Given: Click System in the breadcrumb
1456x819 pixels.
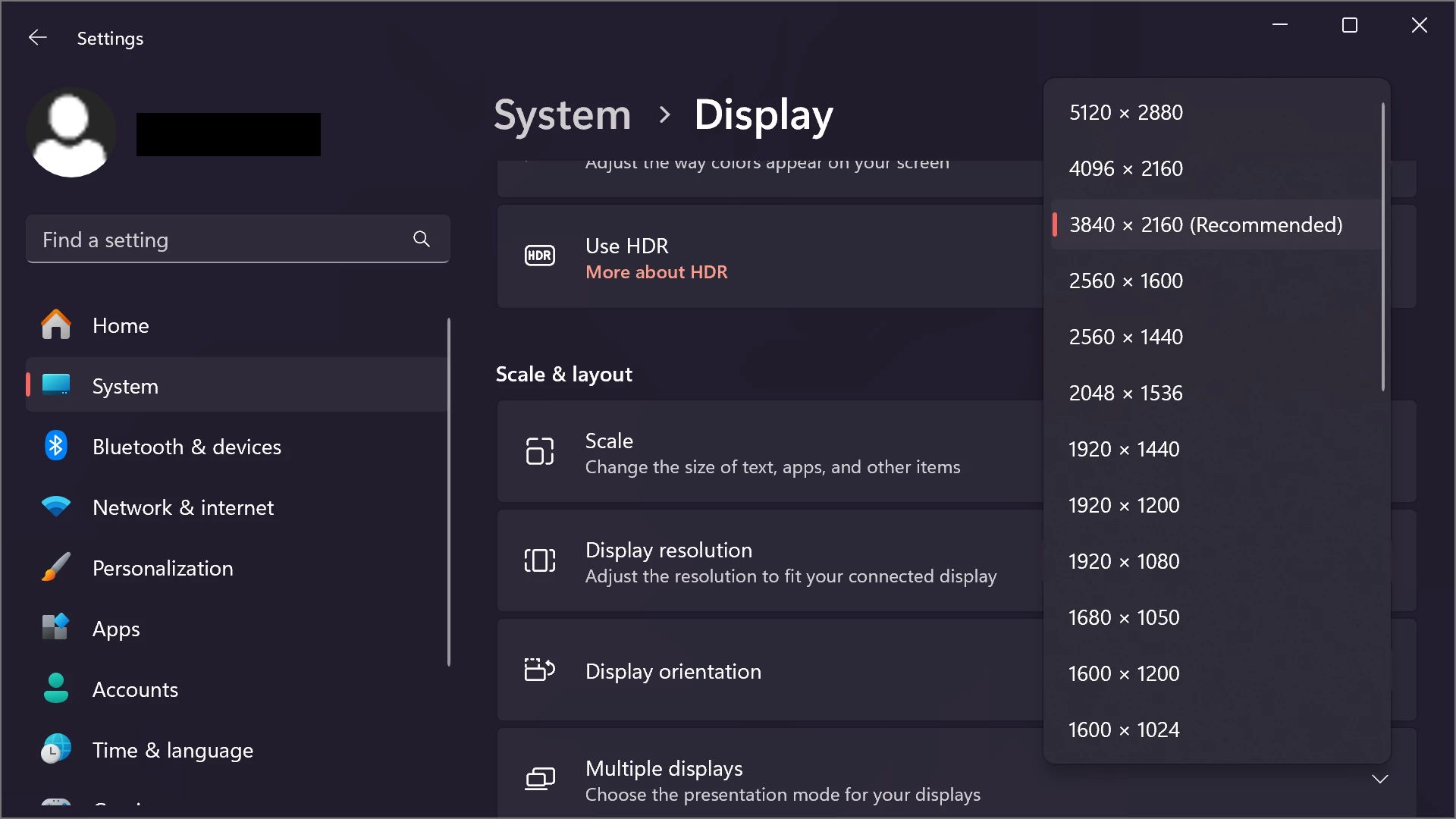Looking at the screenshot, I should (562, 115).
